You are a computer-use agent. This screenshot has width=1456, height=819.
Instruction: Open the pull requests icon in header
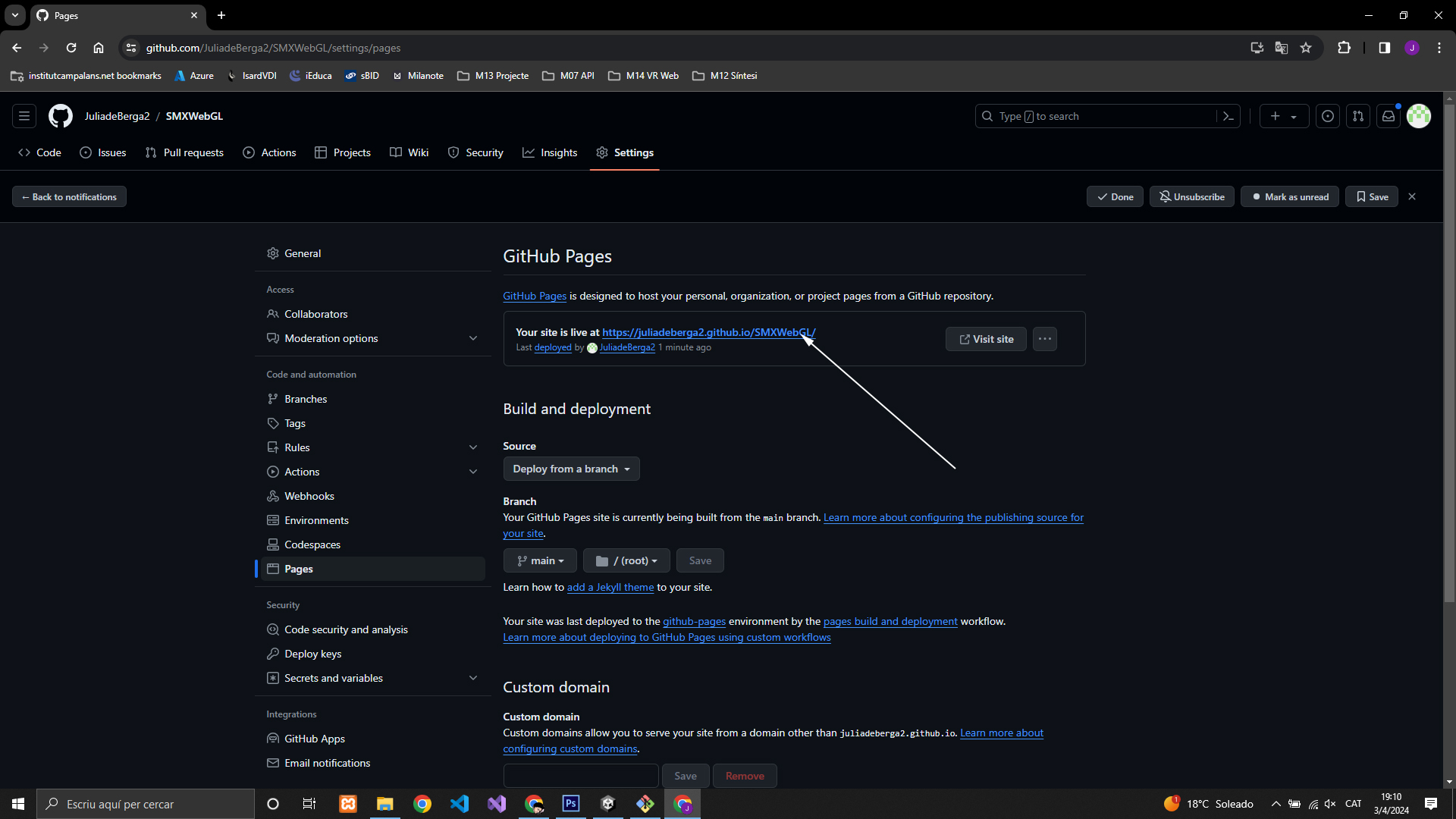click(1358, 116)
